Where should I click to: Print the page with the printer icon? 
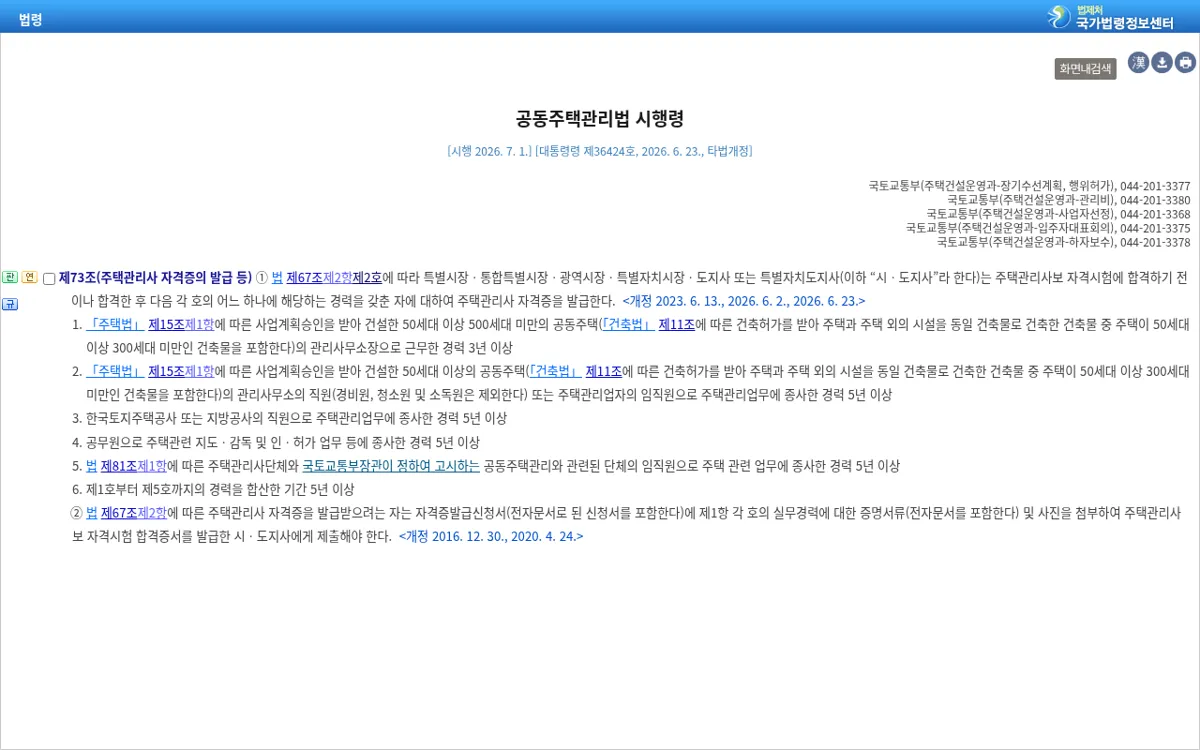click(x=1186, y=63)
